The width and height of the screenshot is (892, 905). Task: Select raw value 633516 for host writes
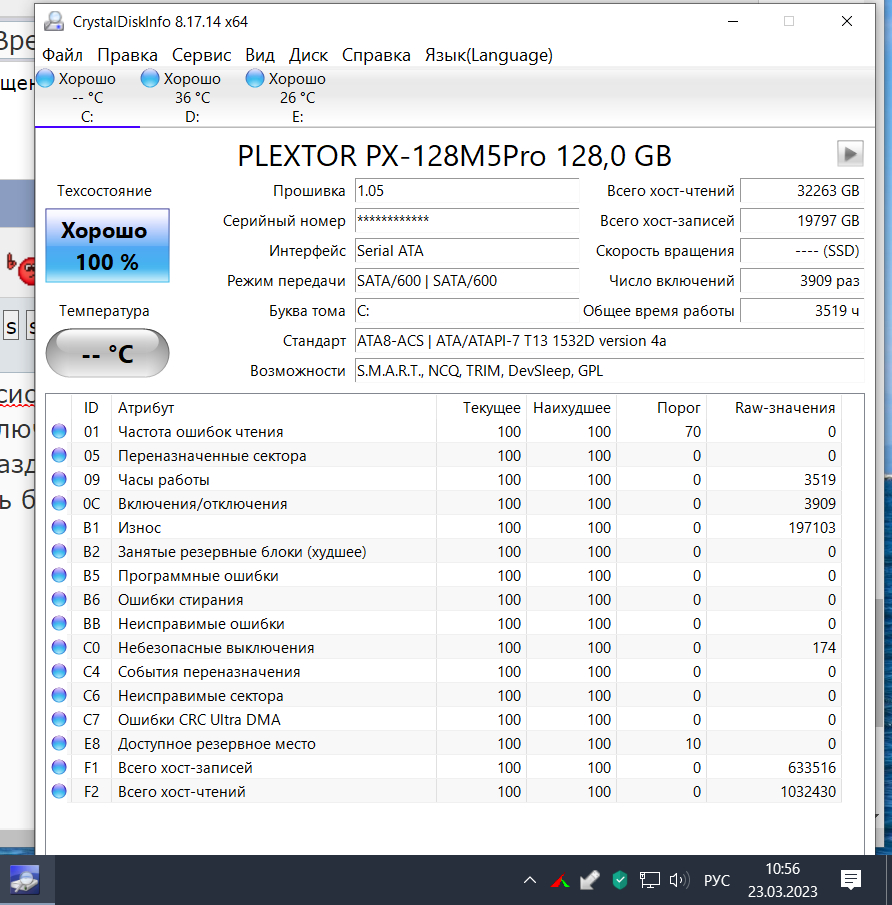tap(812, 768)
